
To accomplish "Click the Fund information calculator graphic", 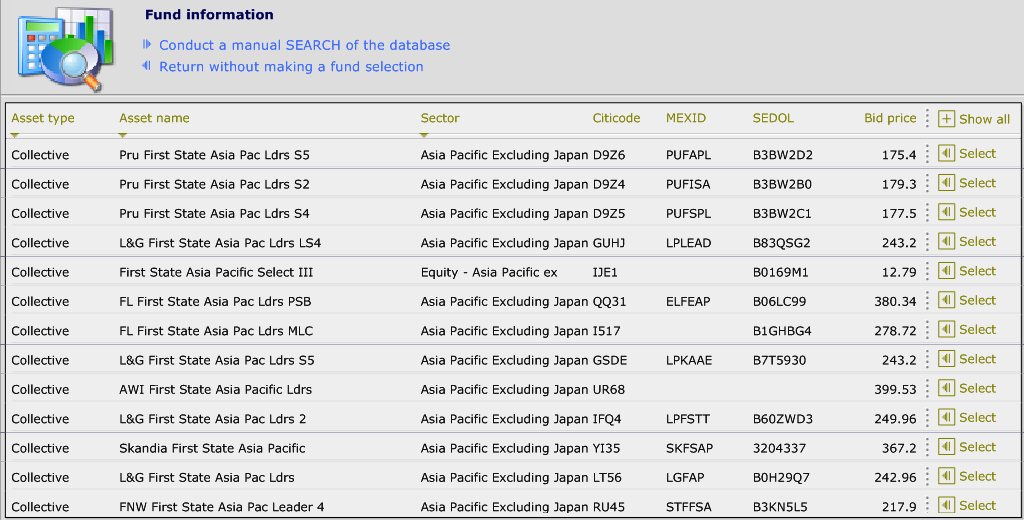I will click(65, 48).
